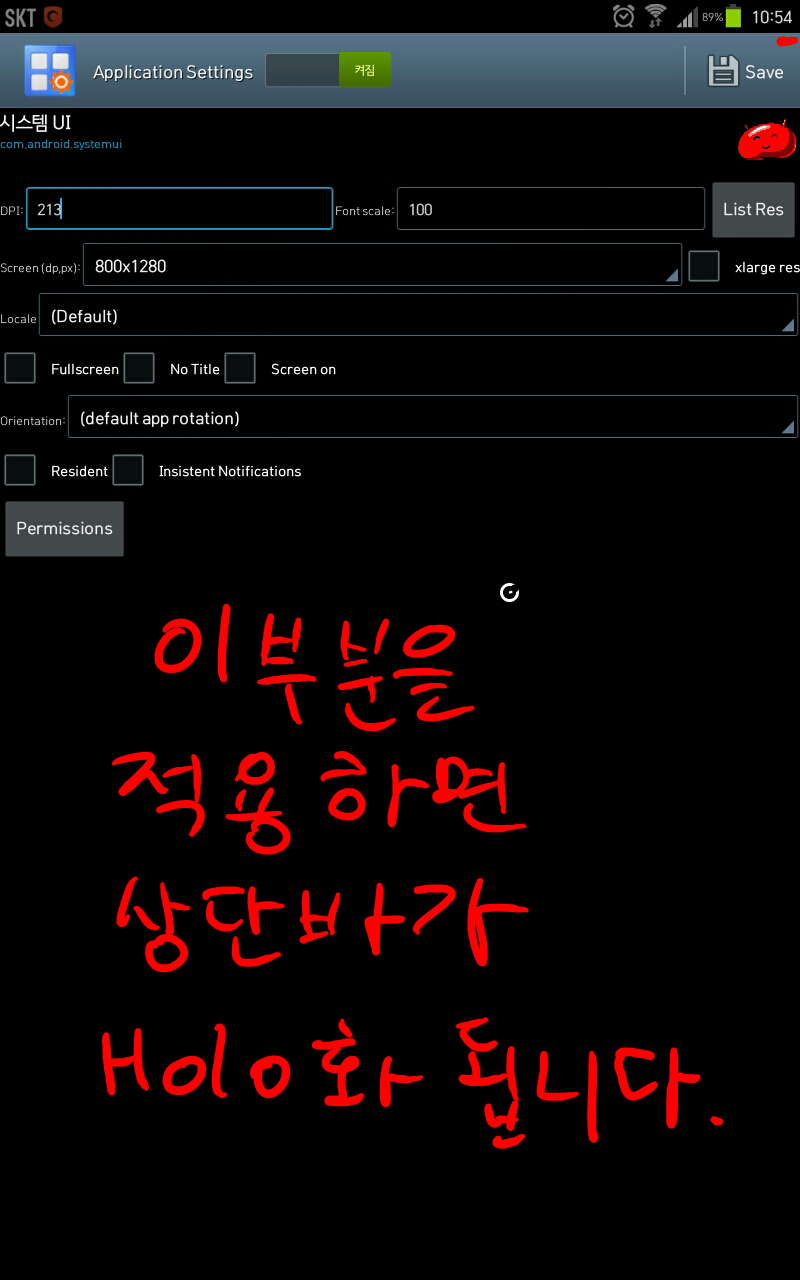Tap the red jelly bean icon

click(767, 141)
